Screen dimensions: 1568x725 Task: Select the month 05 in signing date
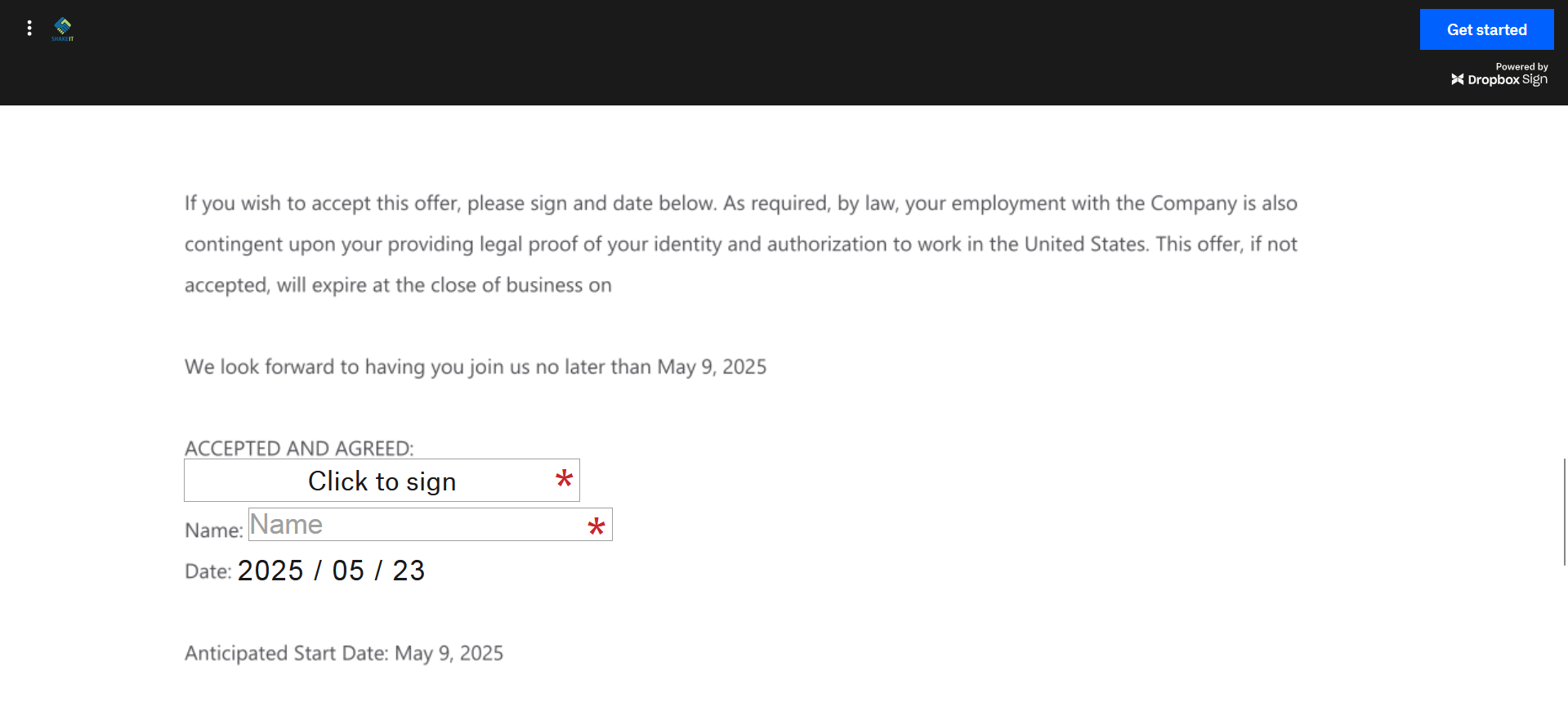(x=348, y=571)
